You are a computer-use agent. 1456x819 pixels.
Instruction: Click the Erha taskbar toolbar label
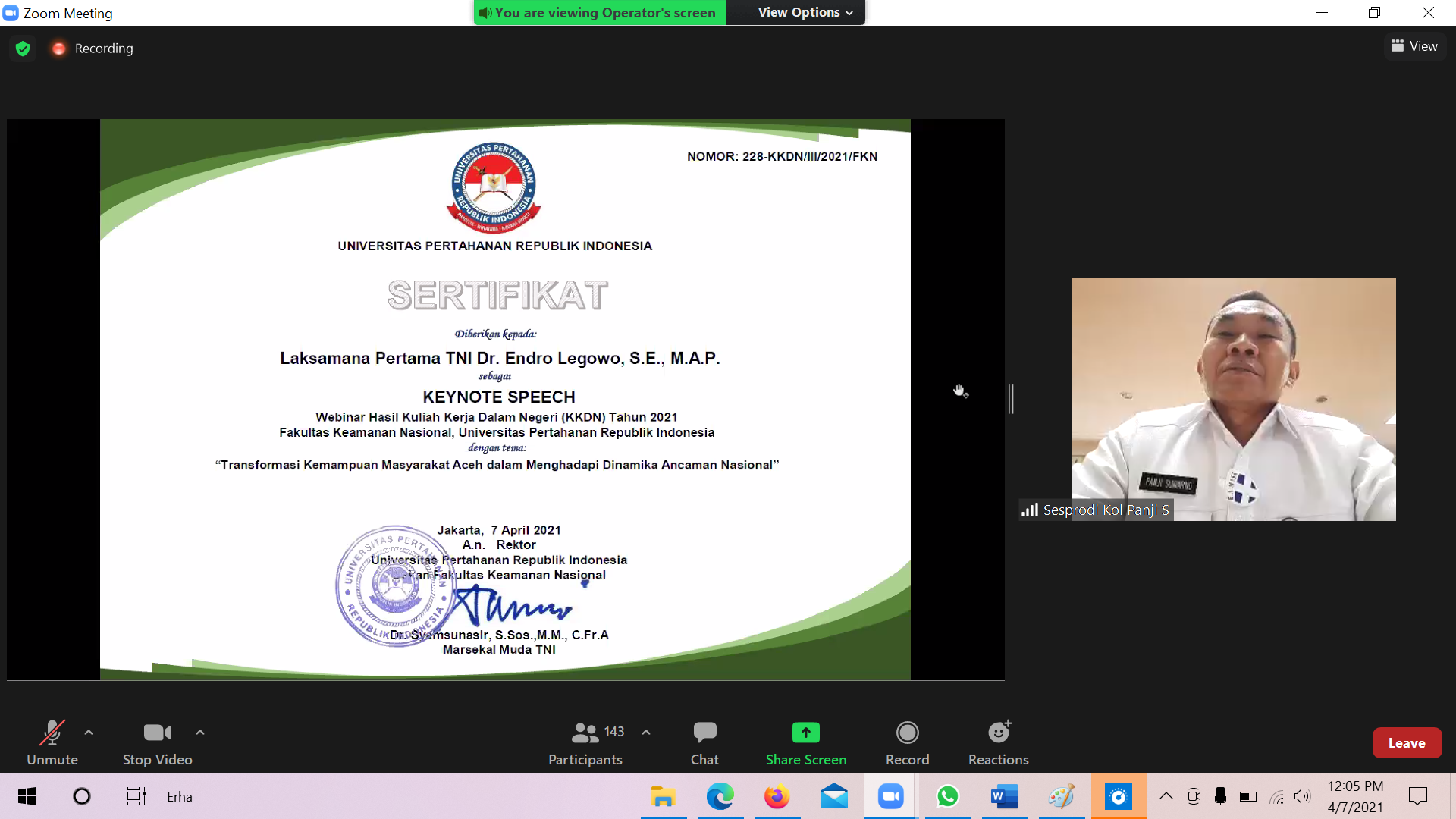point(180,796)
